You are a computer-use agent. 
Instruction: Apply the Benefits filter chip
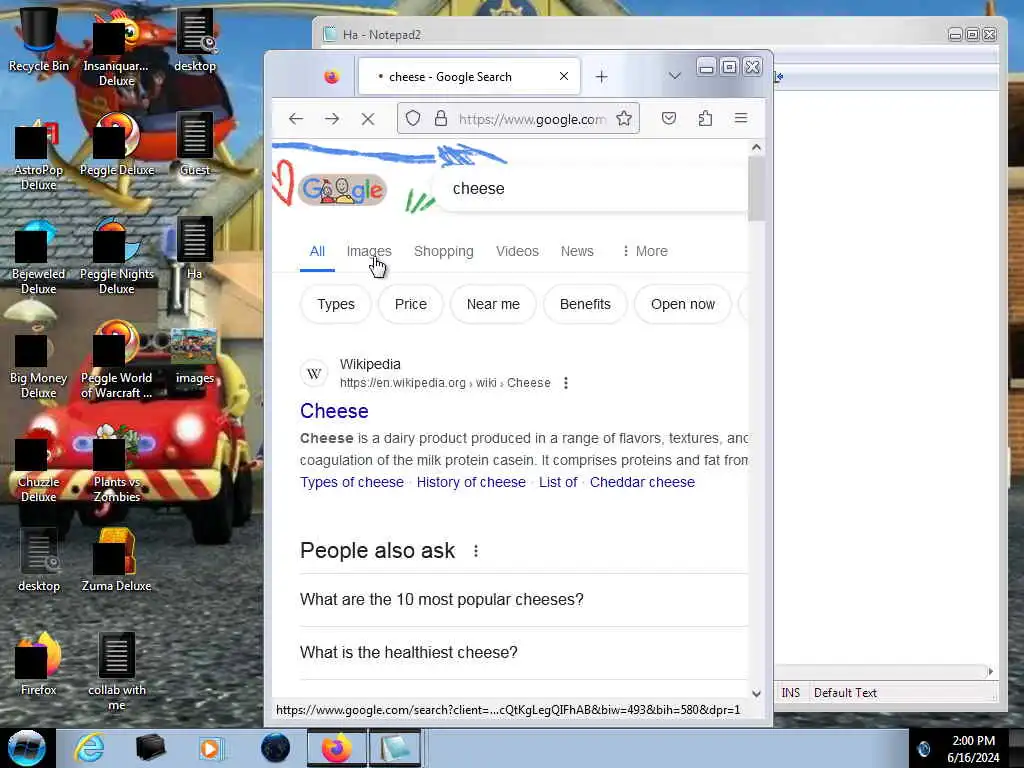coord(585,304)
